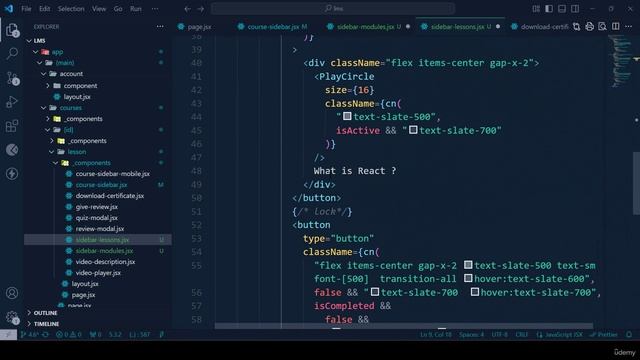Open the overflow menu ellipsis in menu bar
Image resolution: width=640 pixels, height=360 pixels.
pyautogui.click(x=155, y=9)
